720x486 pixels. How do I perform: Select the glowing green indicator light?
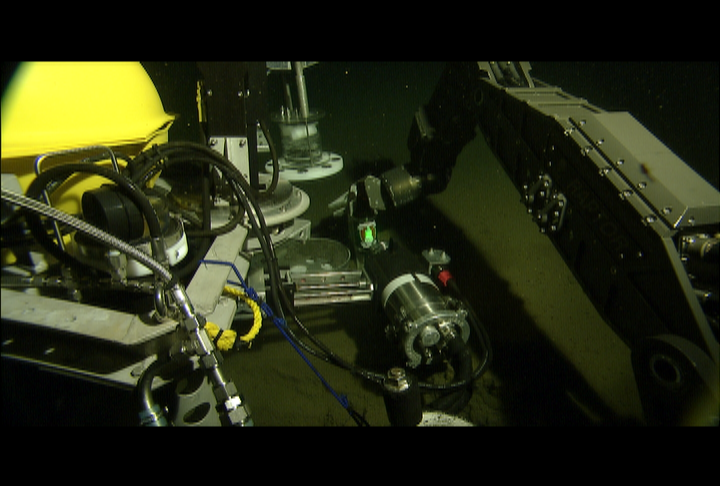[x=368, y=234]
